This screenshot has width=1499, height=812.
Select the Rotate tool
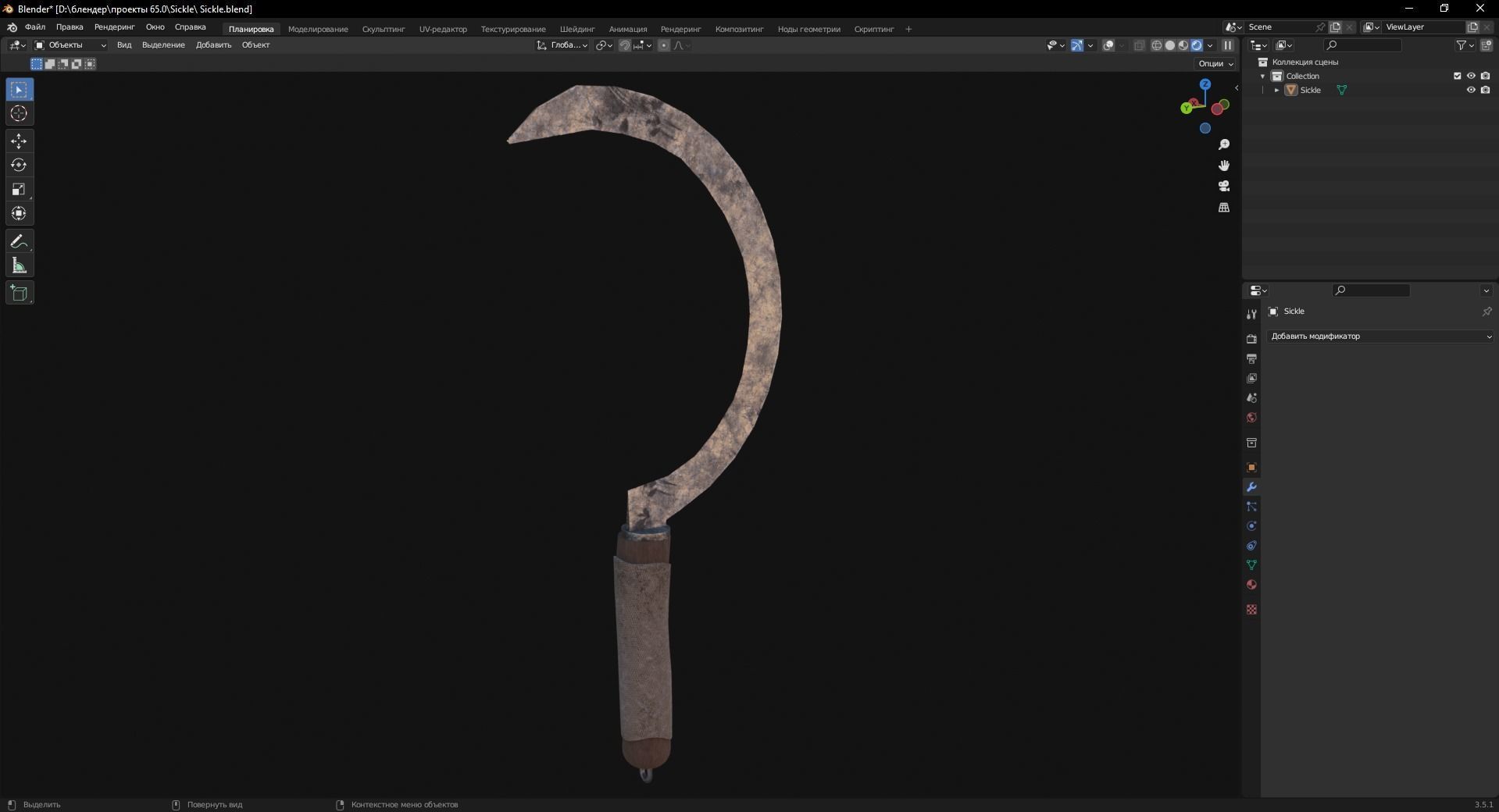pos(18,165)
